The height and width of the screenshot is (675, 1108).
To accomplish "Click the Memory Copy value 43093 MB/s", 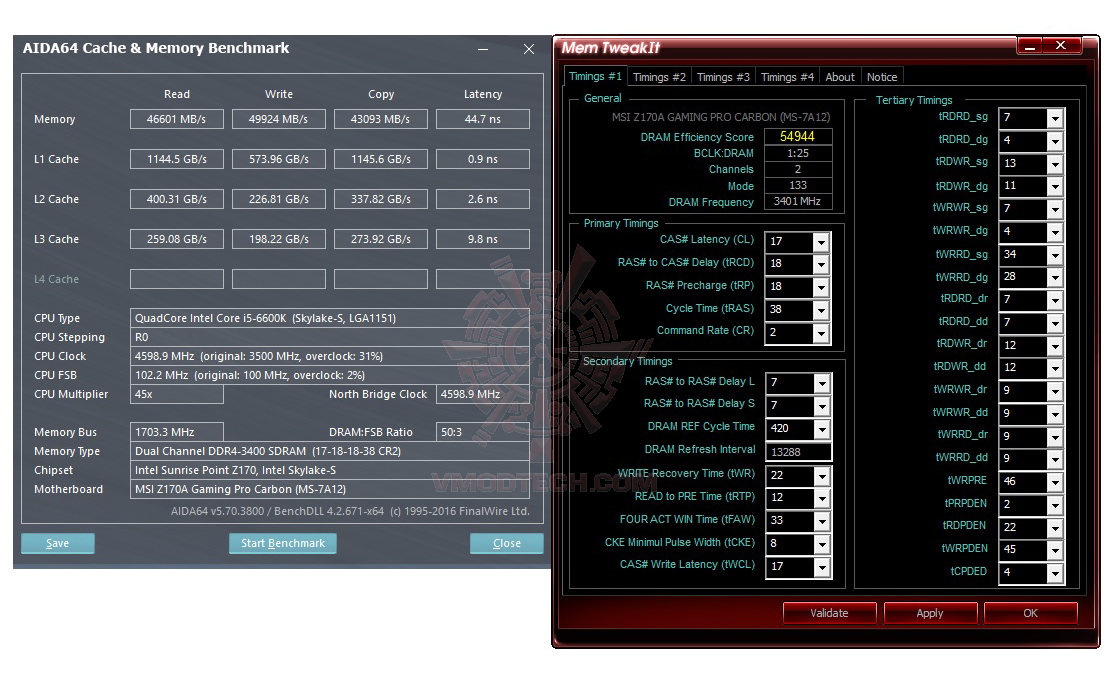I will [380, 119].
